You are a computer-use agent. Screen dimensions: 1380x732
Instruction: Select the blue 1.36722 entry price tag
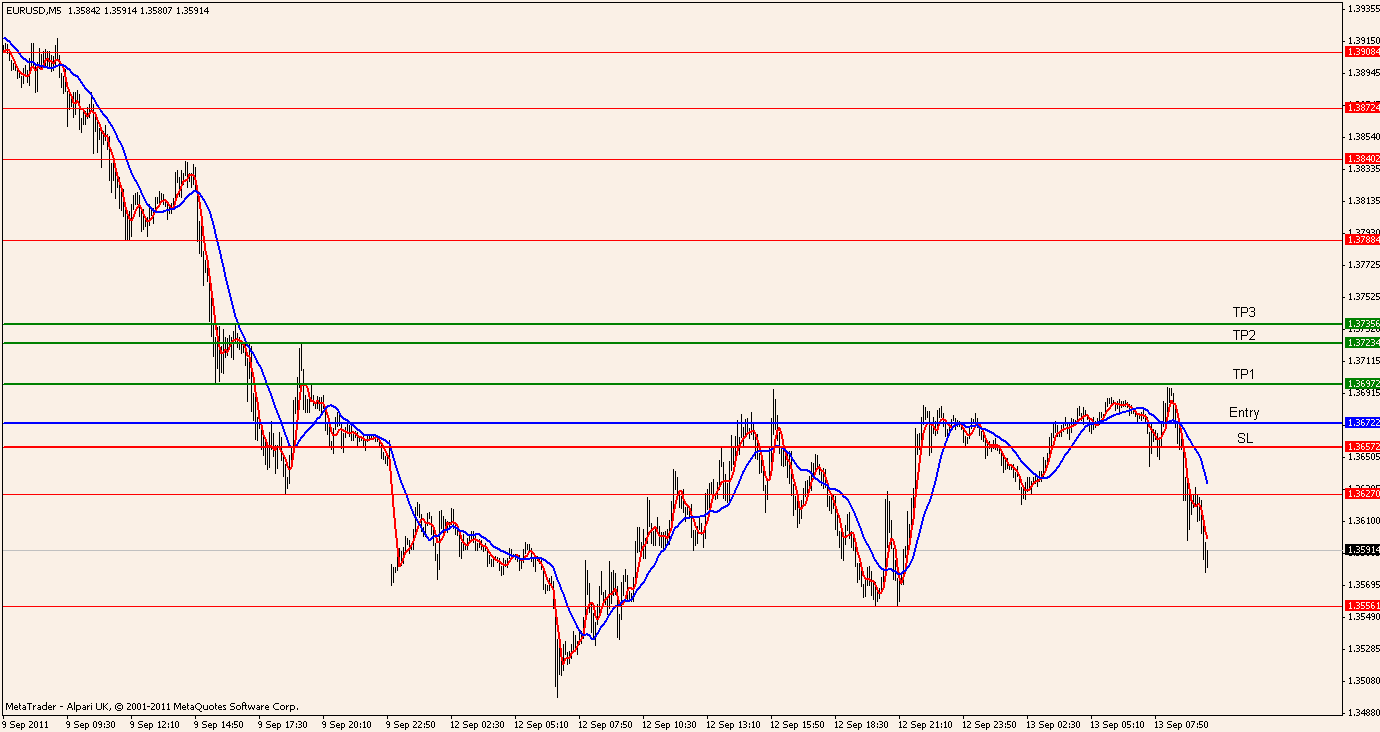(1362, 423)
